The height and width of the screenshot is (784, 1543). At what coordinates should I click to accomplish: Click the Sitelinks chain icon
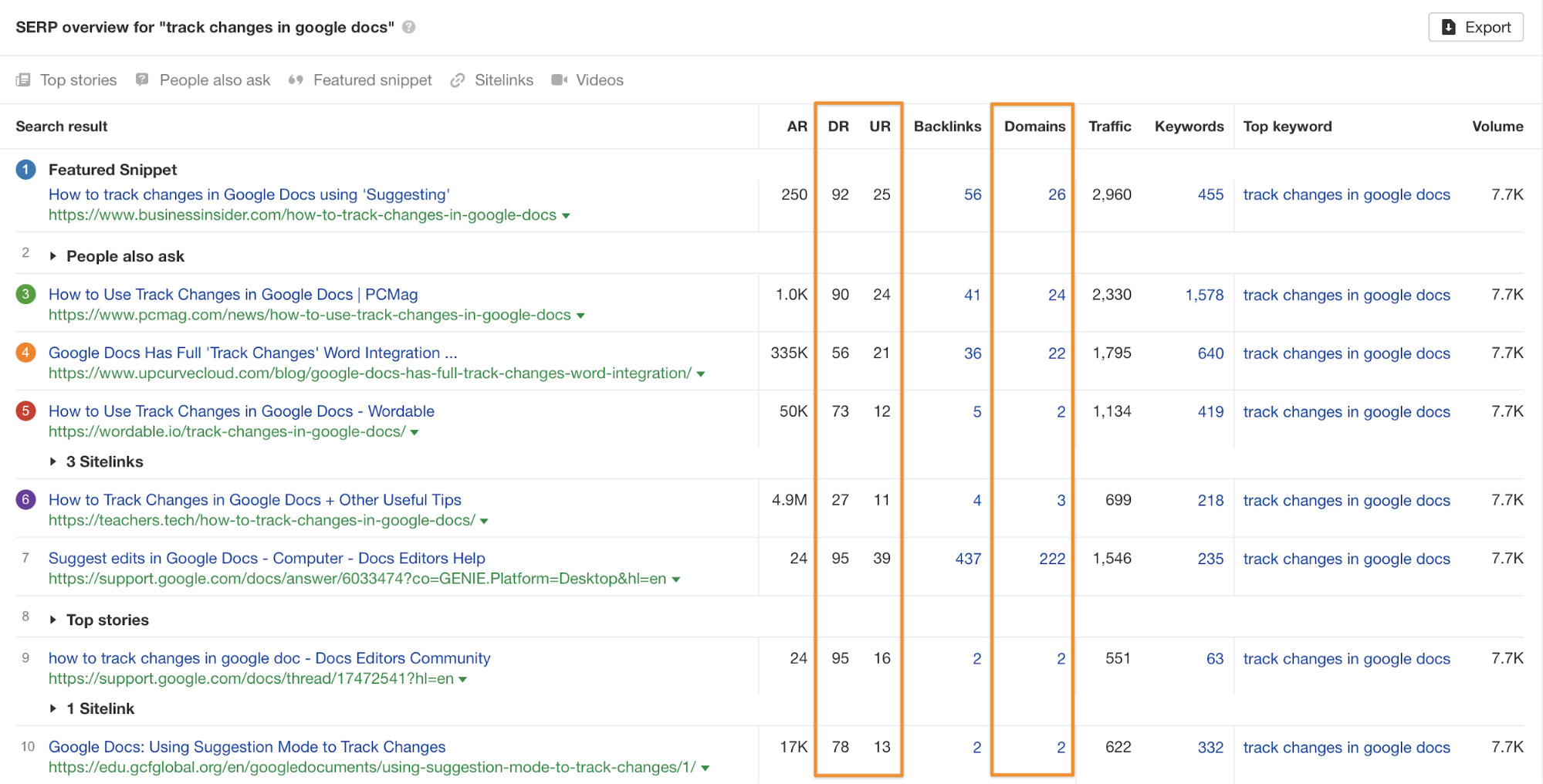tap(458, 80)
